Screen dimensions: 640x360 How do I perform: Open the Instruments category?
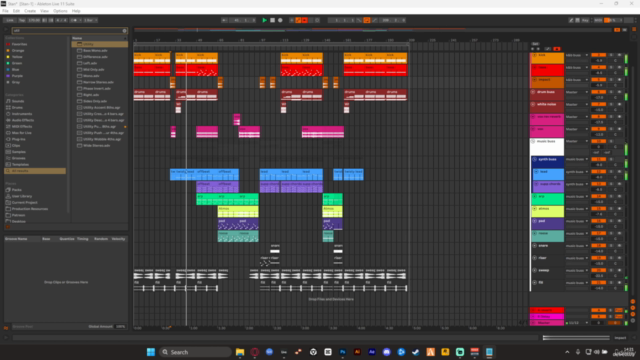(x=22, y=114)
